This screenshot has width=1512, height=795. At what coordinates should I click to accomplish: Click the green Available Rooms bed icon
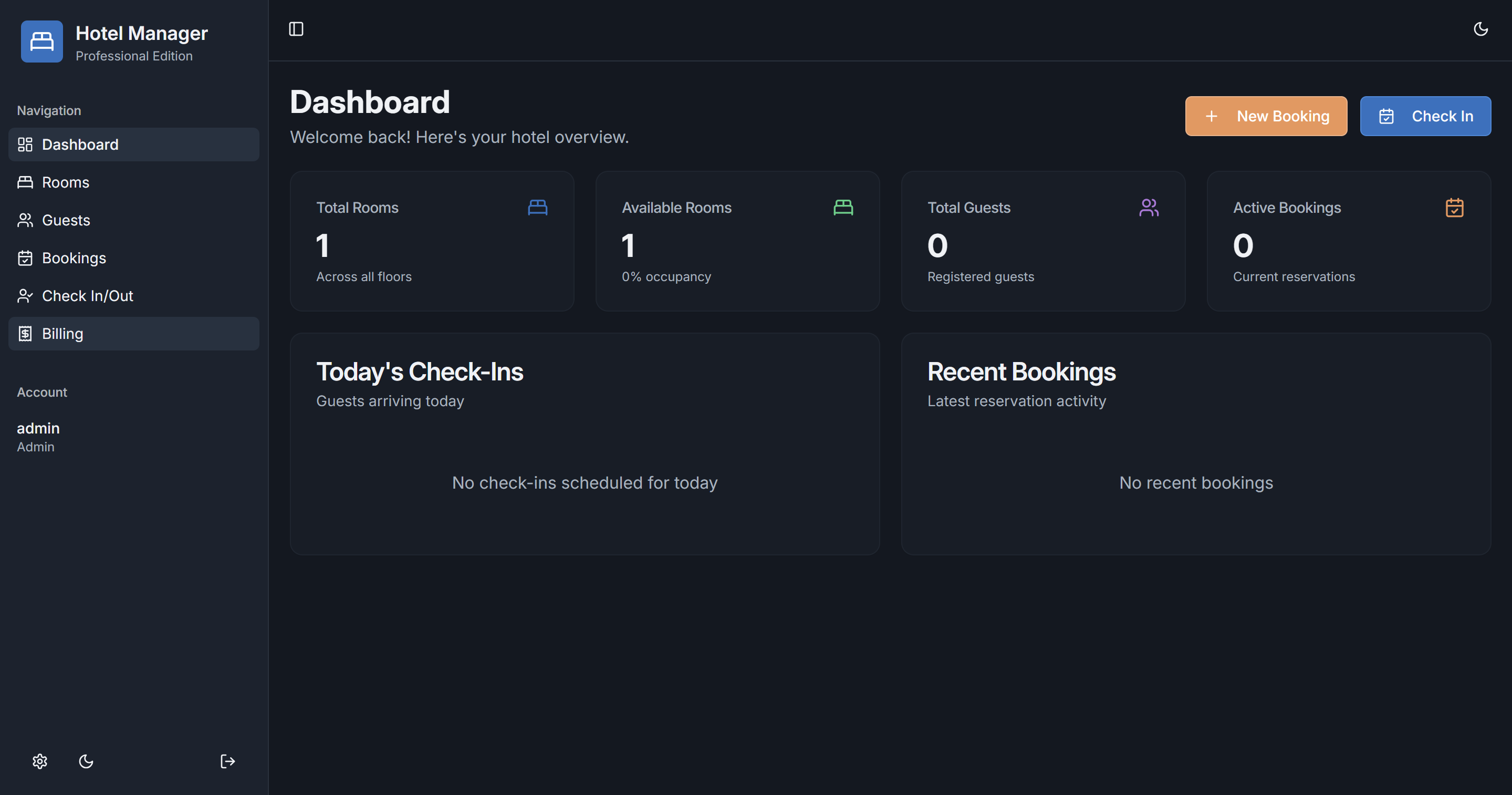[x=843, y=207]
